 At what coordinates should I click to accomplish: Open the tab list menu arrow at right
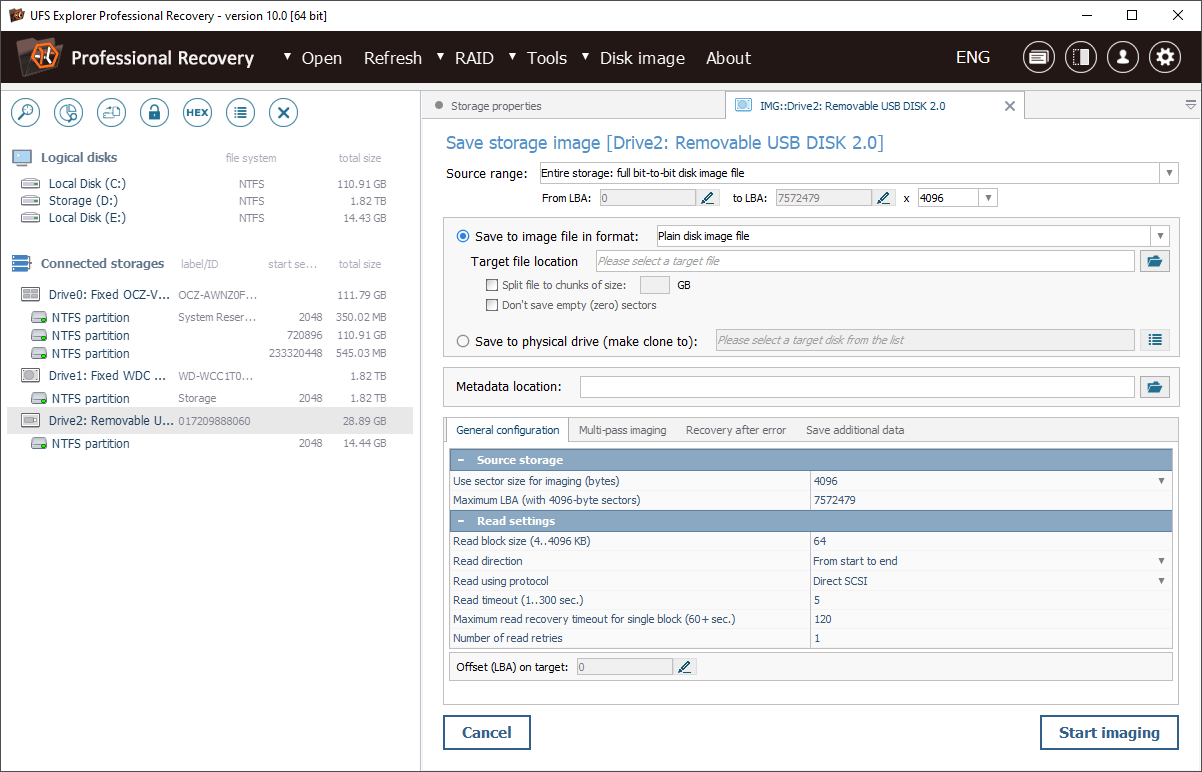point(1191,105)
